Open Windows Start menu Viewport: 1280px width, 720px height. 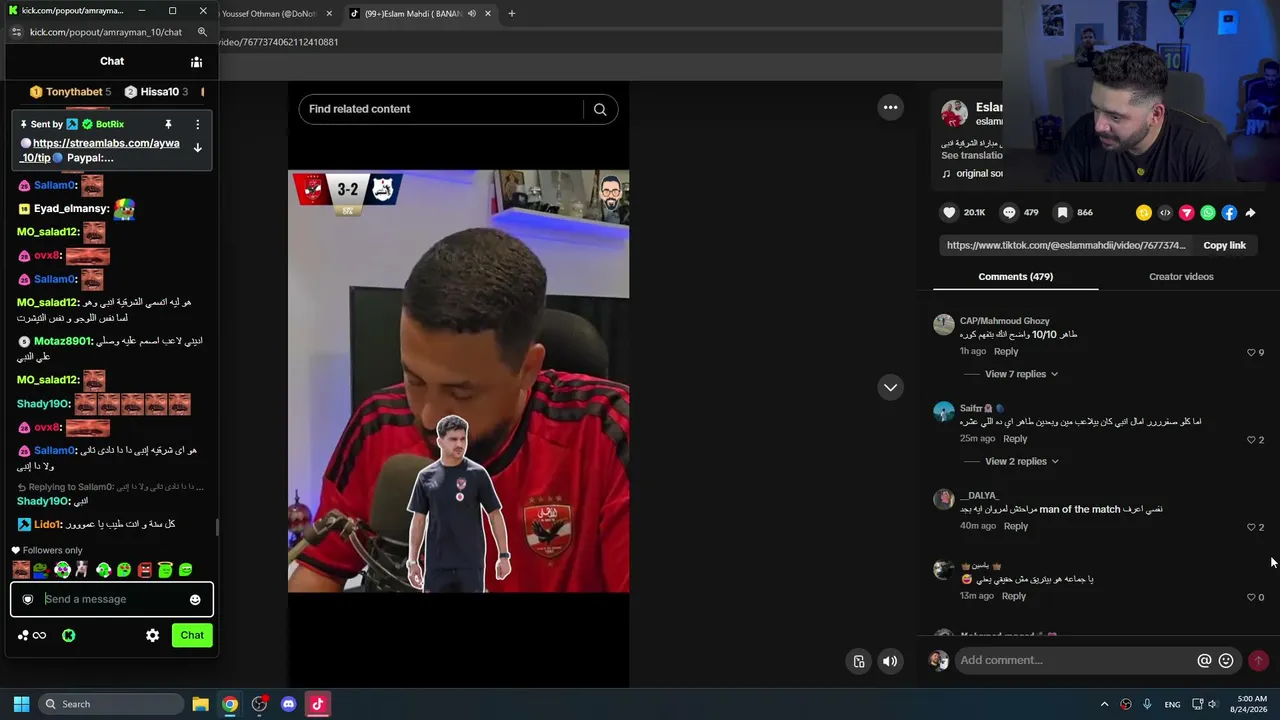[21, 704]
